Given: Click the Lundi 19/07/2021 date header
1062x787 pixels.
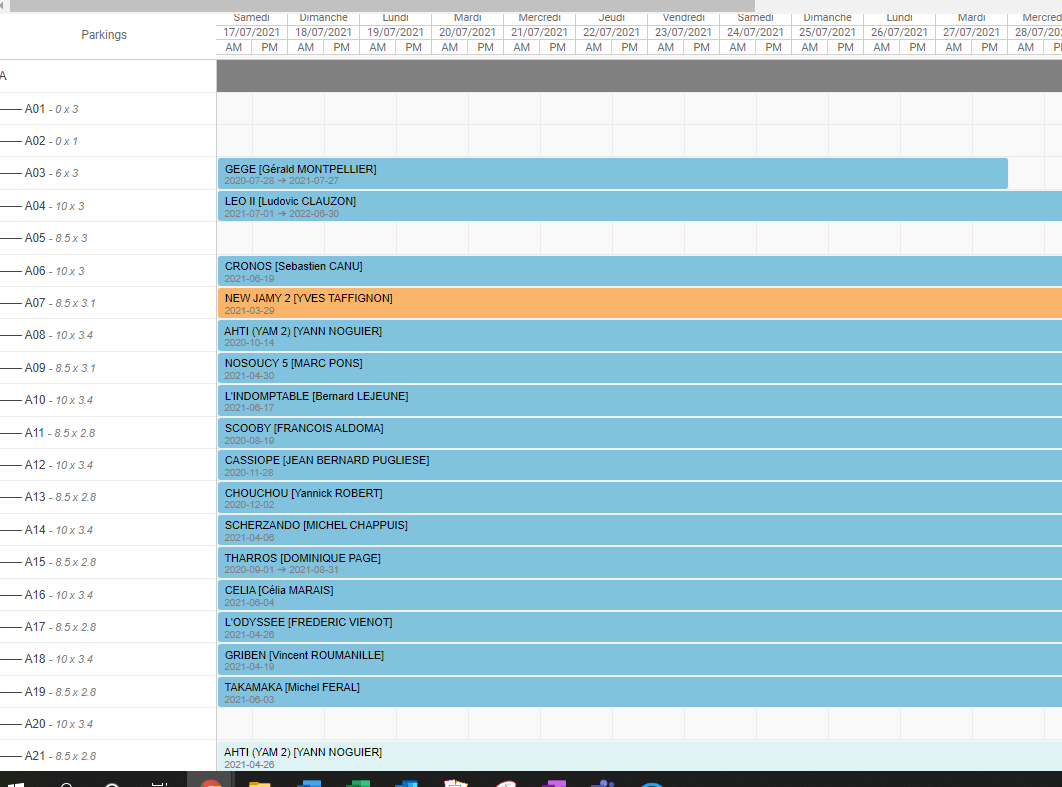Looking at the screenshot, I should click(x=396, y=25).
